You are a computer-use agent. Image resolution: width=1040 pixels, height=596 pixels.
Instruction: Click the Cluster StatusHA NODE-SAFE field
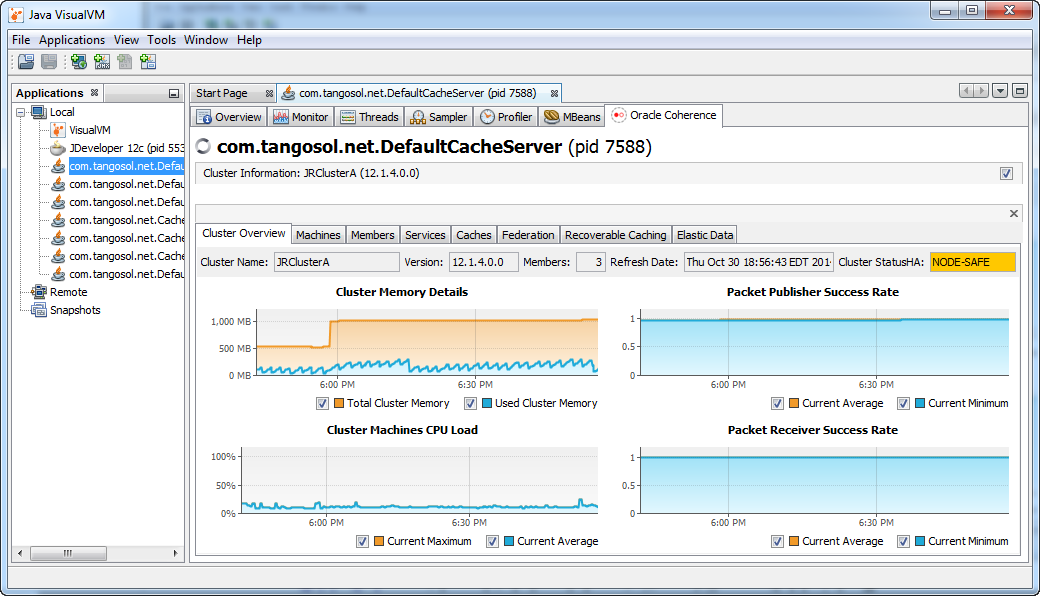972,262
